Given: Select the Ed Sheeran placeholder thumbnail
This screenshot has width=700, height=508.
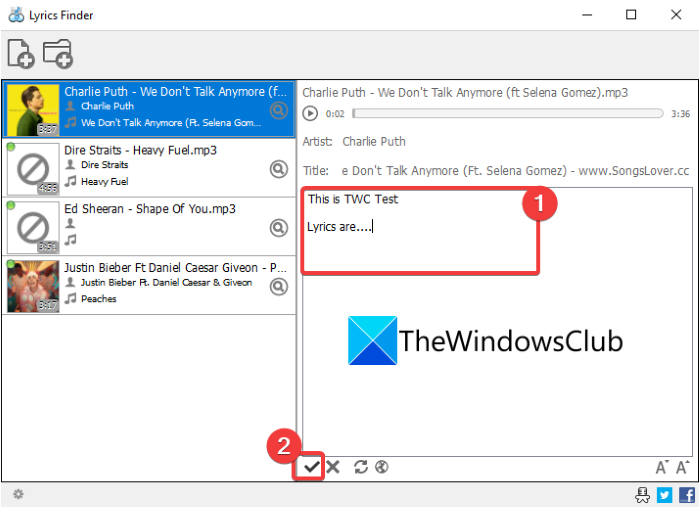Looking at the screenshot, I should tap(33, 228).
